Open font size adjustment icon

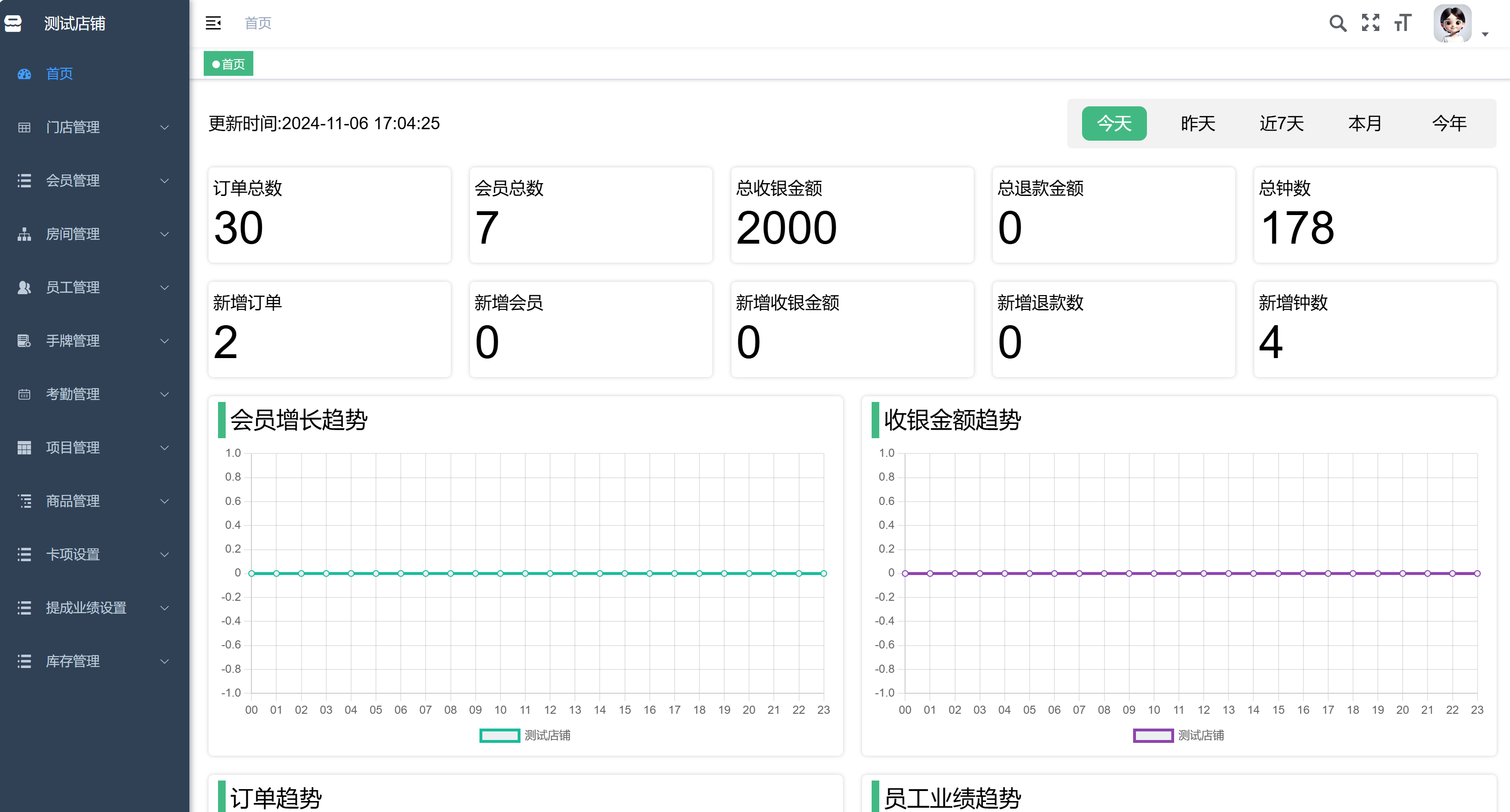[1403, 23]
